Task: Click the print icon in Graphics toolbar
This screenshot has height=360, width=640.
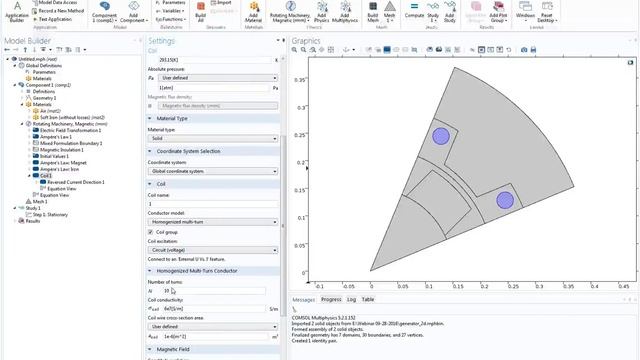Action: [533, 50]
